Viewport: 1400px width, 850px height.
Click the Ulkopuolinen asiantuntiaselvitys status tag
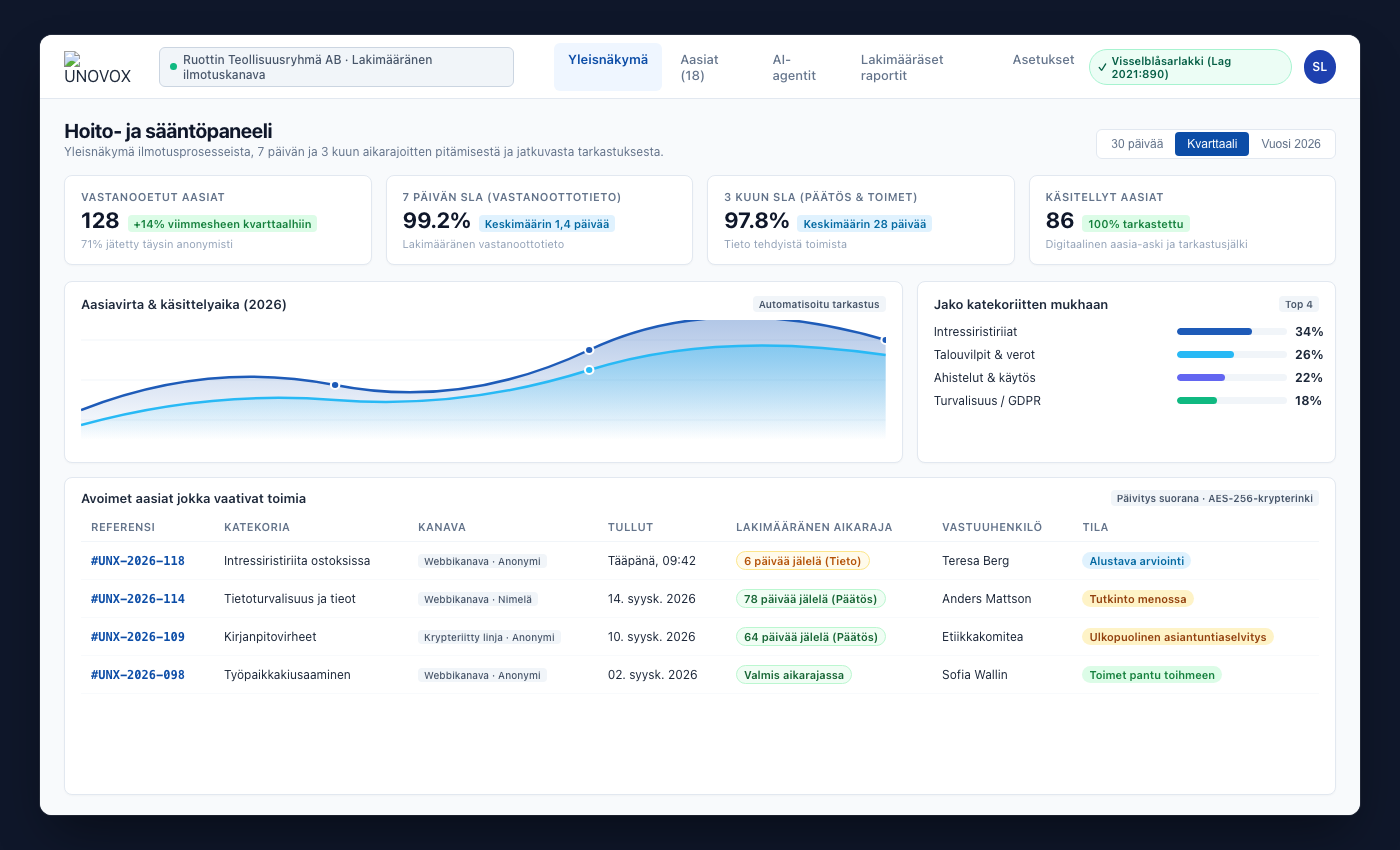[x=1178, y=637]
